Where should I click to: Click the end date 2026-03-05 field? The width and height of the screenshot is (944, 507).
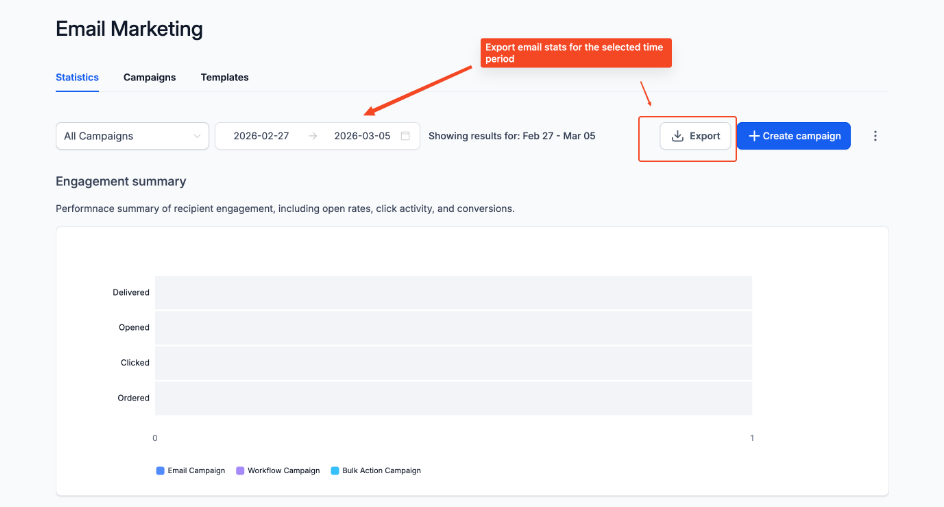362,136
